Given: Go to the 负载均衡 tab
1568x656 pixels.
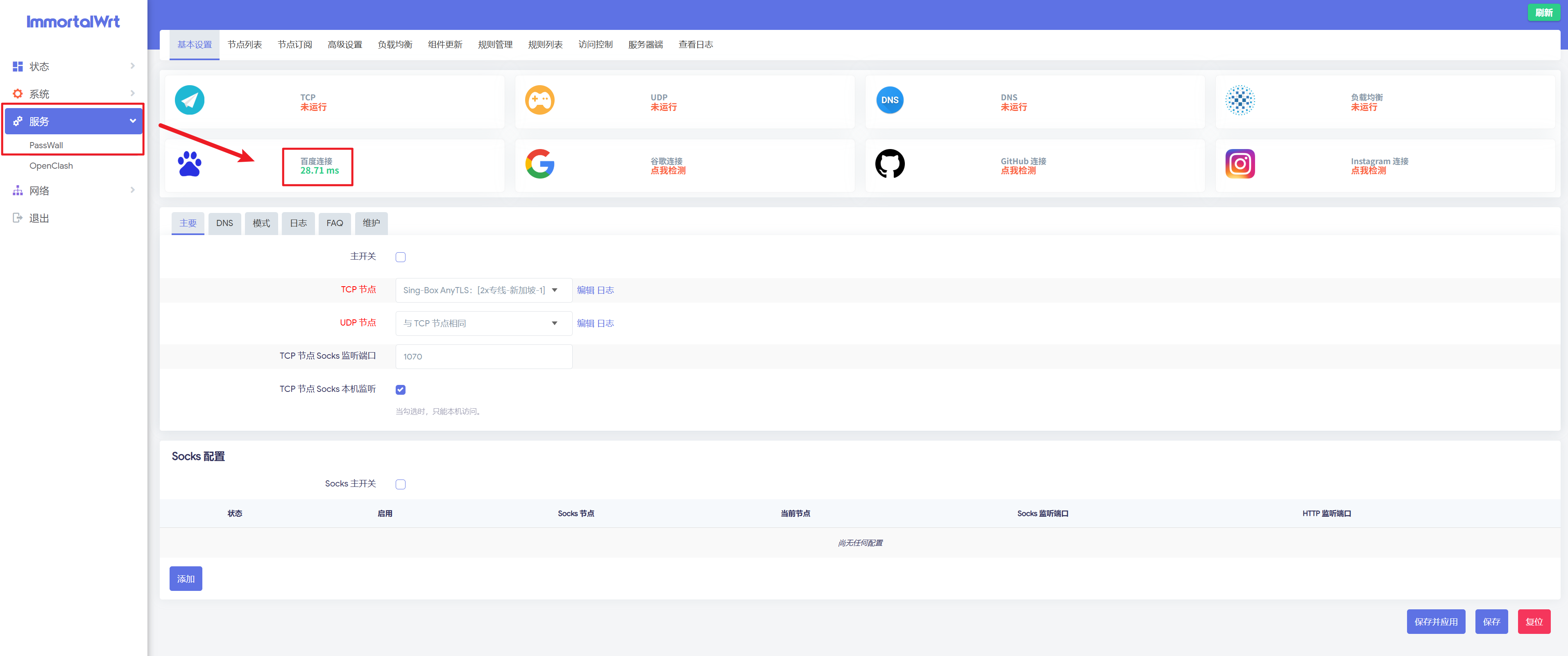Looking at the screenshot, I should tap(395, 44).
